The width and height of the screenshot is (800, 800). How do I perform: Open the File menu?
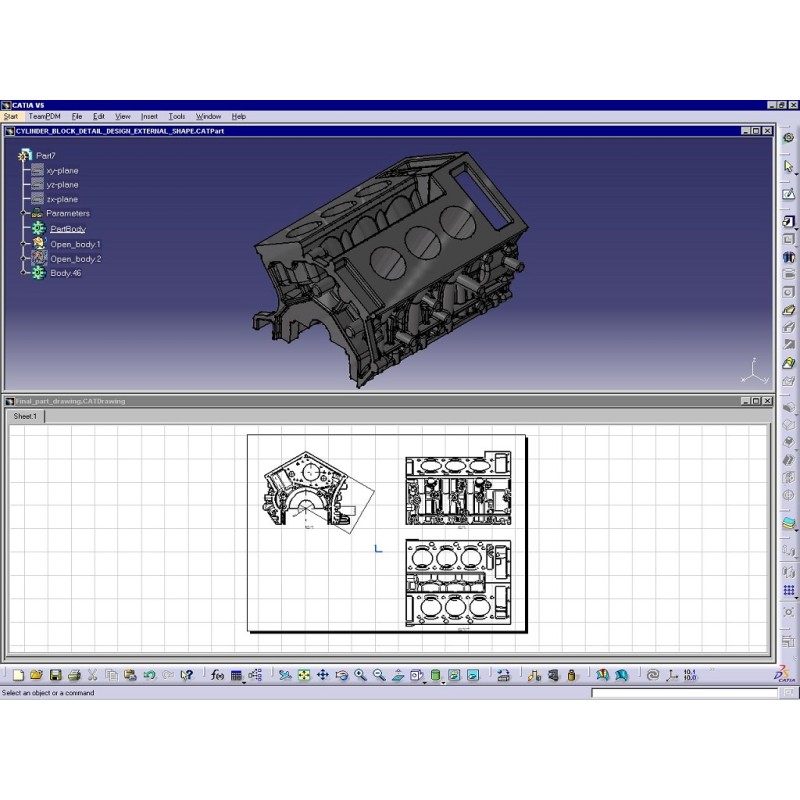click(77, 116)
